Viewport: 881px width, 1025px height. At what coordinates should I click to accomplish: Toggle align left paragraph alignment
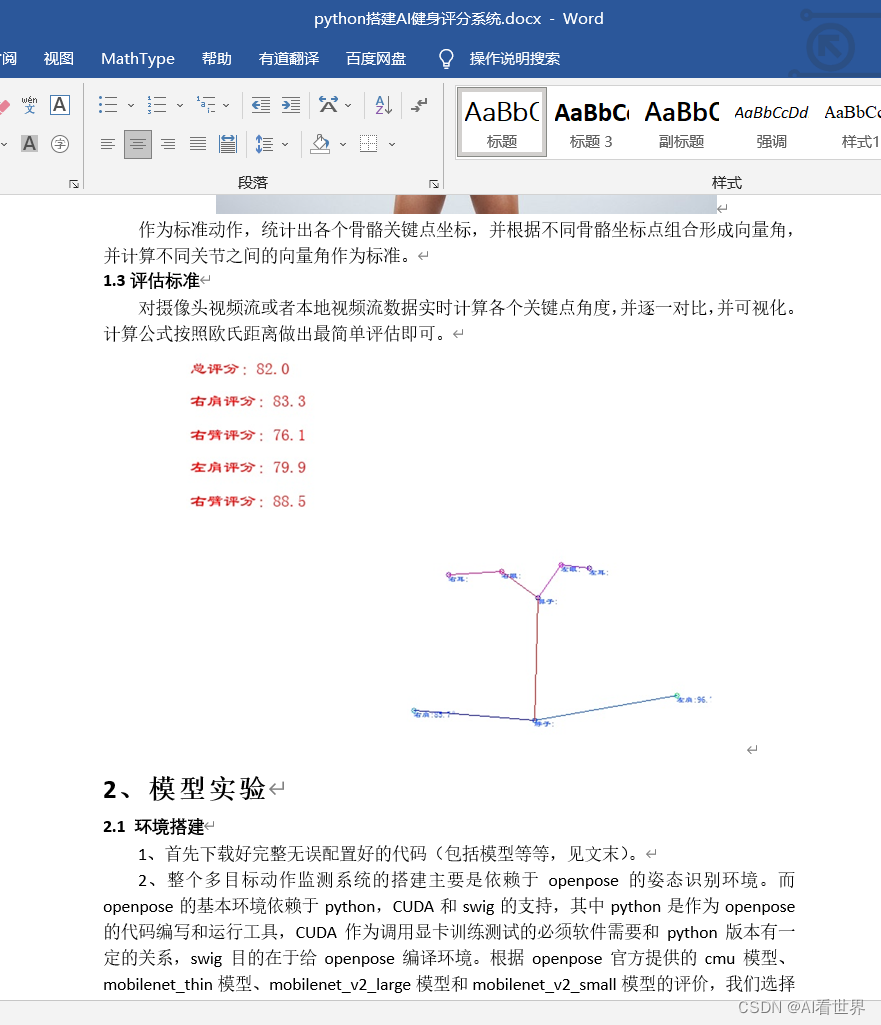point(108,144)
